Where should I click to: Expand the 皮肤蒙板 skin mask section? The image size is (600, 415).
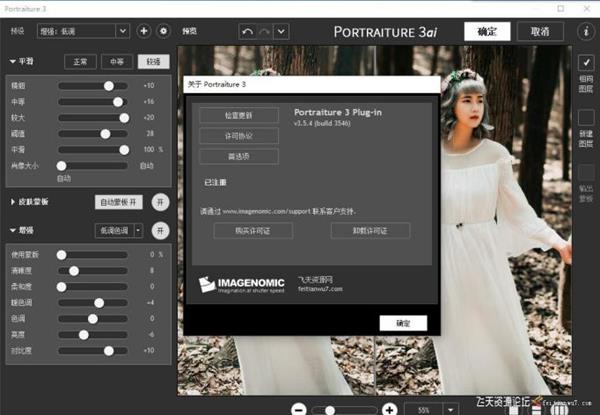(x=13, y=202)
